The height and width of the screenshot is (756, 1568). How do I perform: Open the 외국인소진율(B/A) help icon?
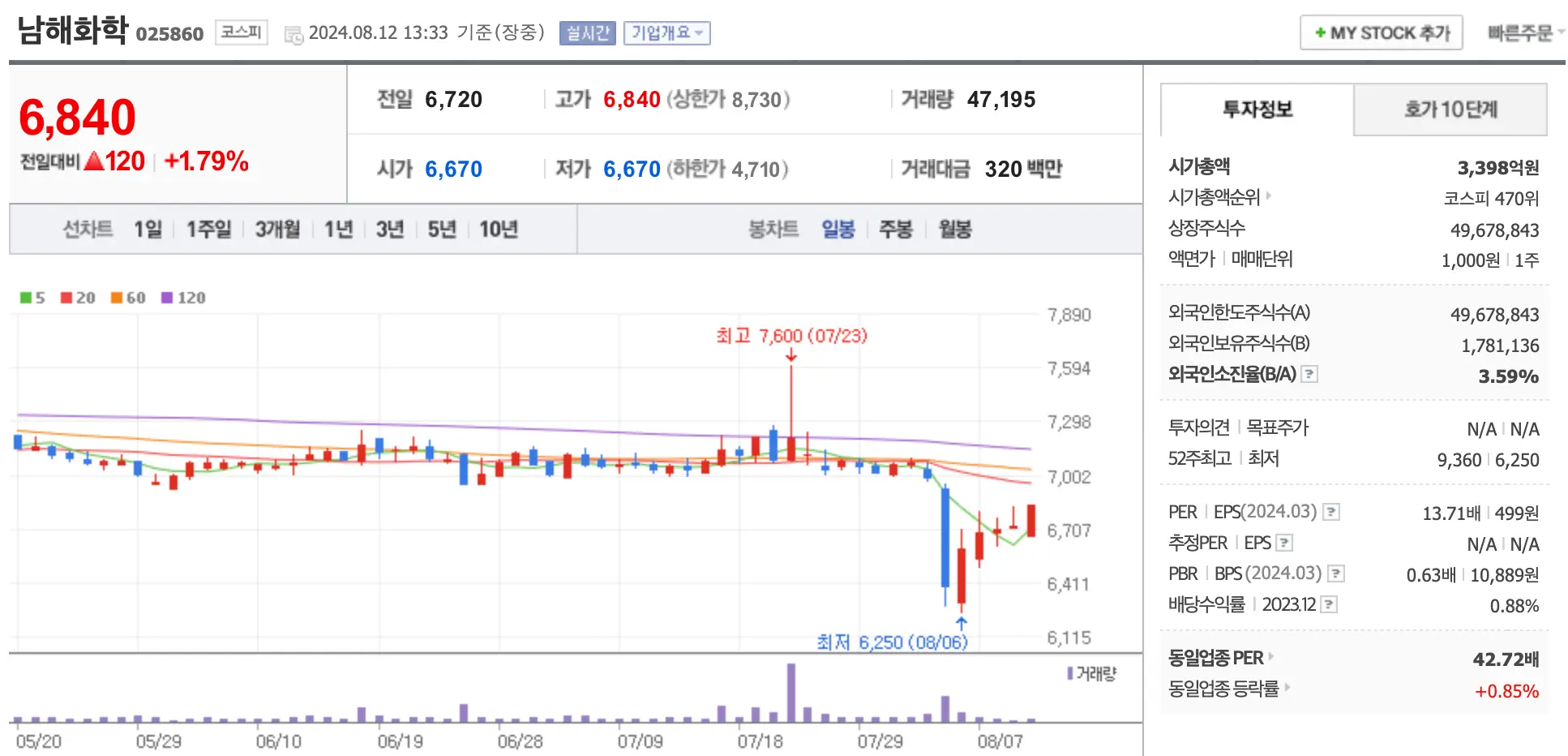[x=1311, y=374]
